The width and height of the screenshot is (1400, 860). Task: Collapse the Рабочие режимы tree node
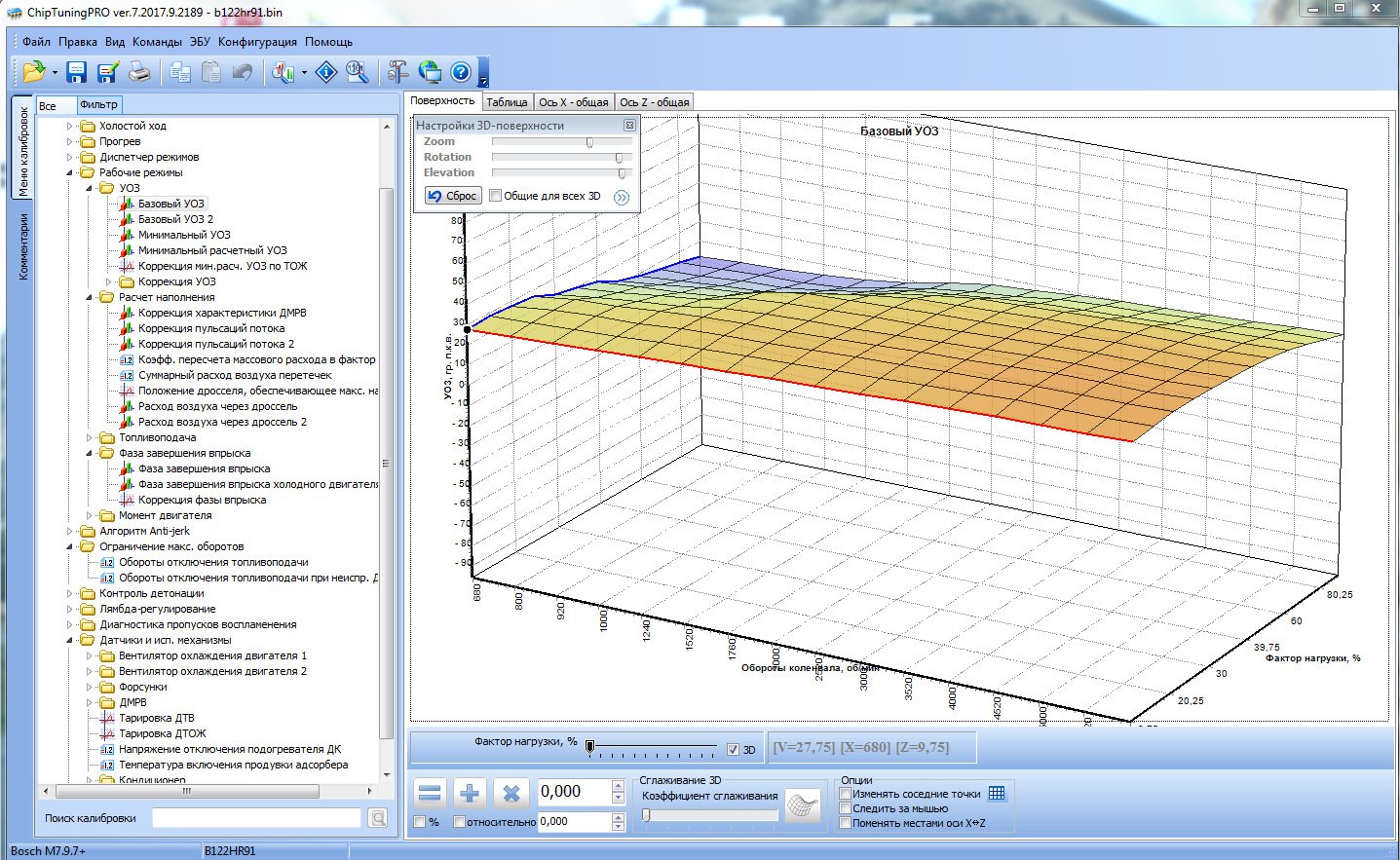coord(70,172)
